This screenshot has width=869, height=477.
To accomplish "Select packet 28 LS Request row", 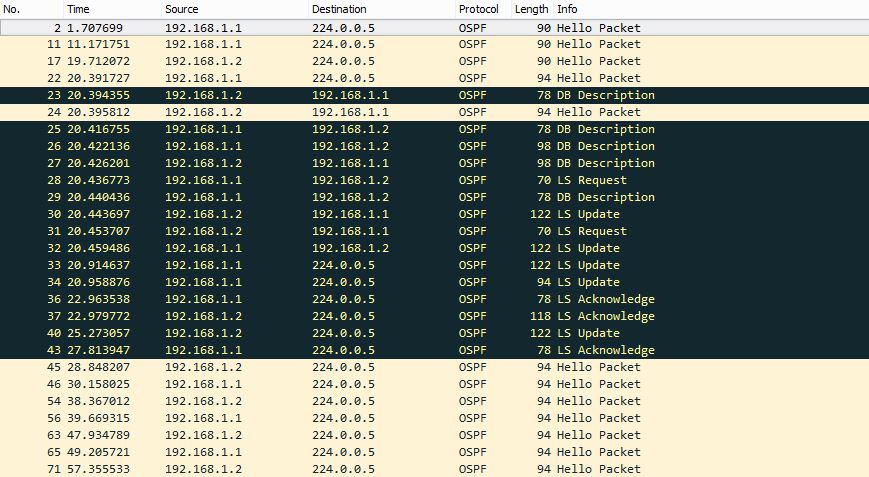I will click(434, 180).
